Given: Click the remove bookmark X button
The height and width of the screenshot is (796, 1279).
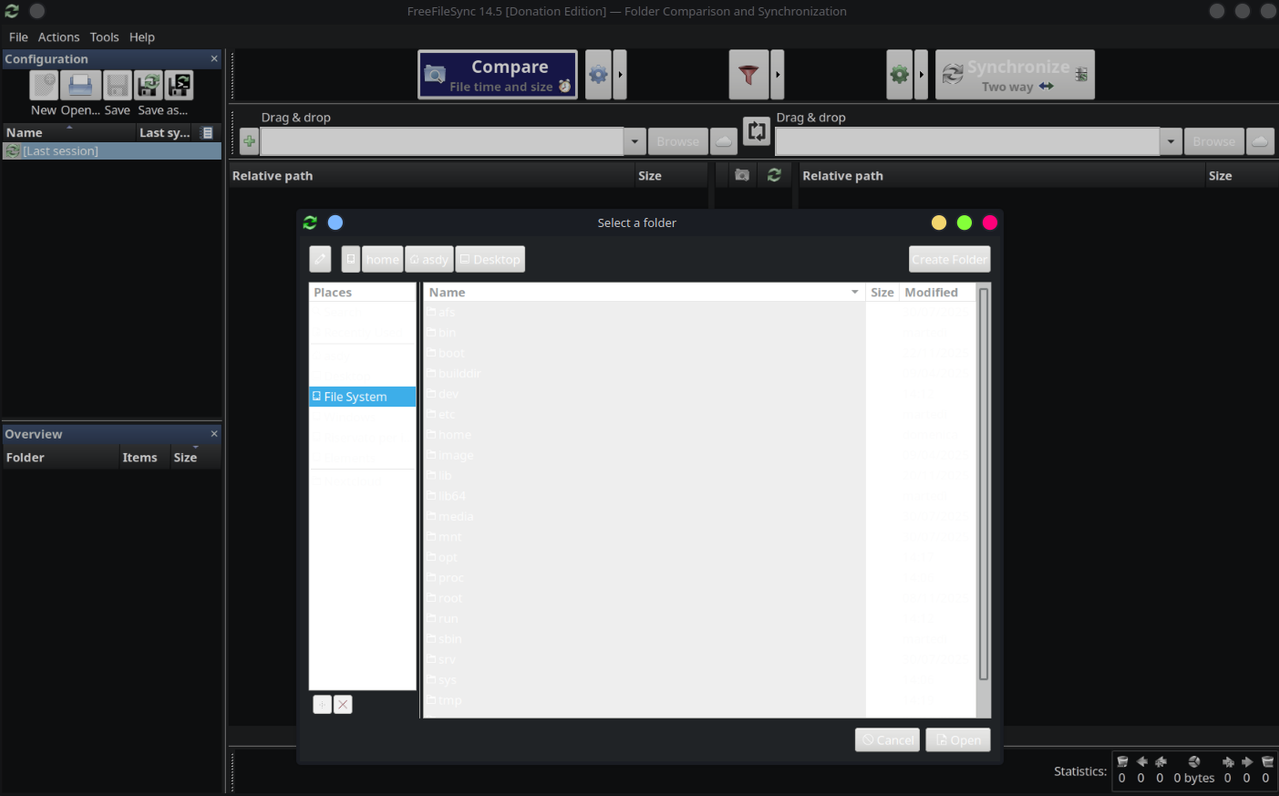Looking at the screenshot, I should tap(343, 704).
